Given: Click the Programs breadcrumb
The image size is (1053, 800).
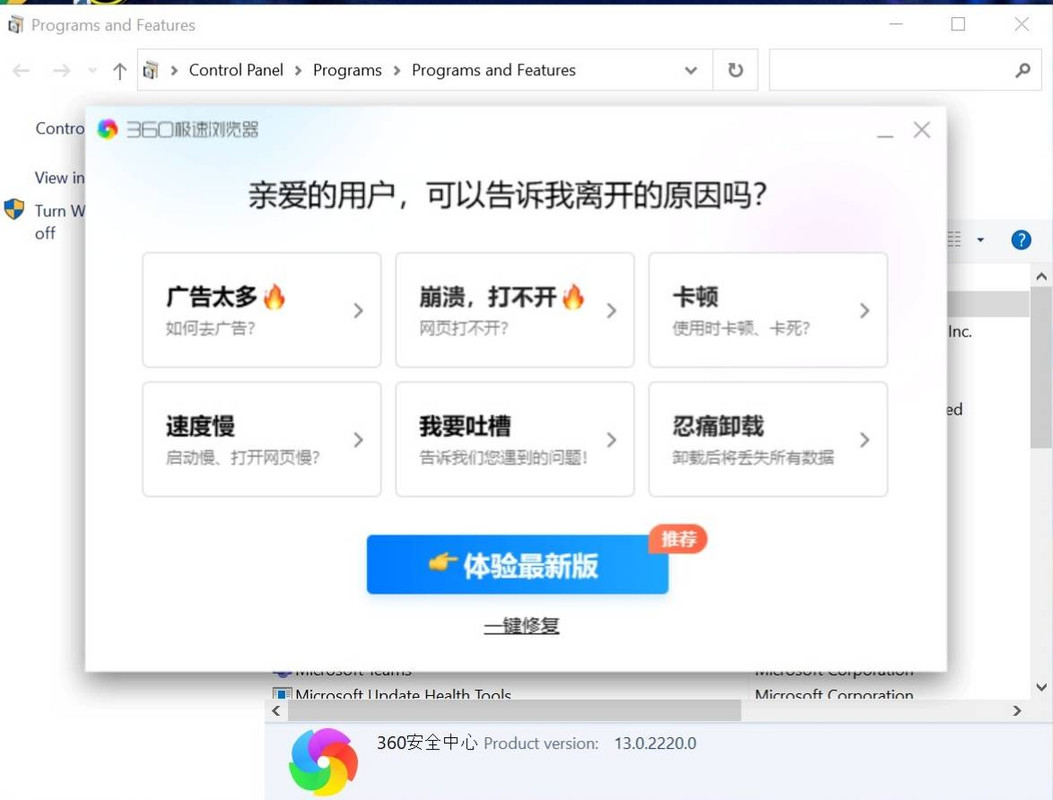Looking at the screenshot, I should [347, 70].
